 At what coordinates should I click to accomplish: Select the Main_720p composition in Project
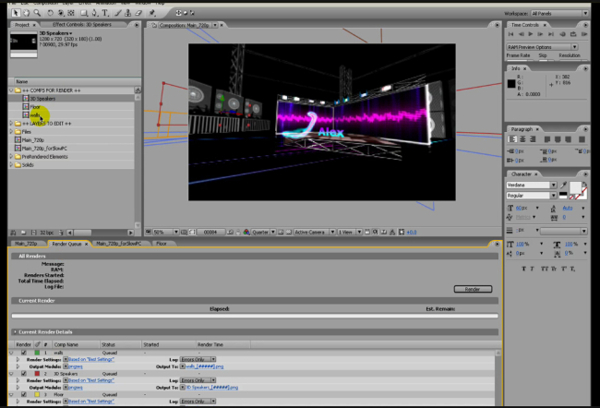(x=33, y=140)
